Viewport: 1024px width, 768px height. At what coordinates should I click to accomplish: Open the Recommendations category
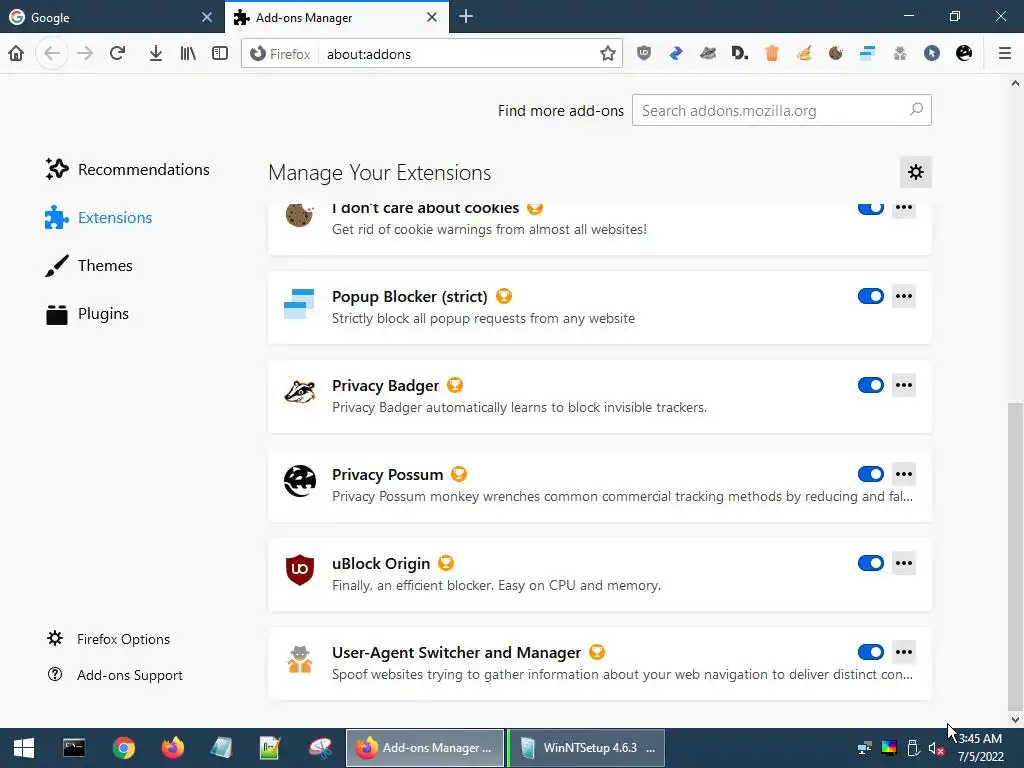pos(127,169)
